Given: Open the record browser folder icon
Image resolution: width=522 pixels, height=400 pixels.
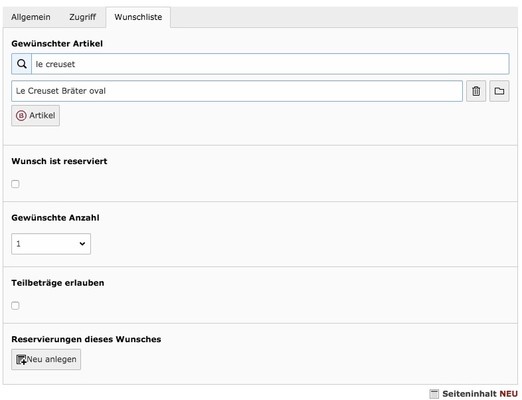Looking at the screenshot, I should (x=499, y=91).
